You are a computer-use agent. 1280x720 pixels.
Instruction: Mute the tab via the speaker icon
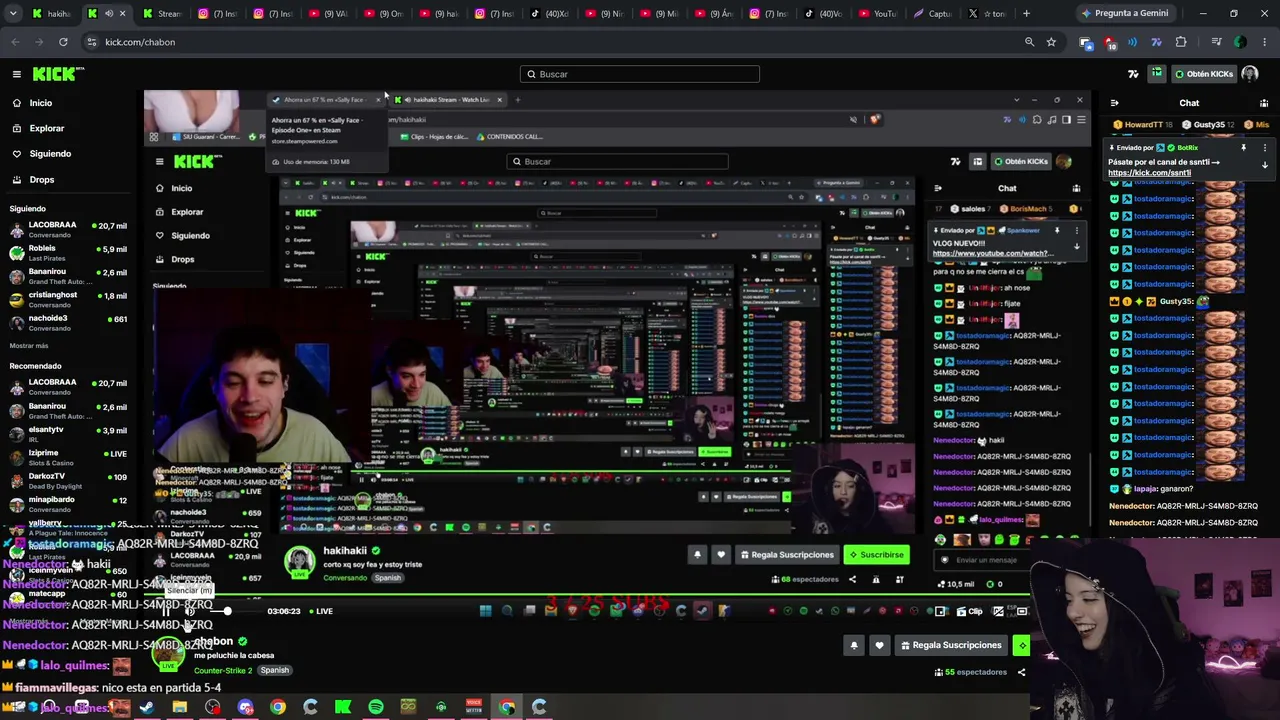pyautogui.click(x=109, y=14)
